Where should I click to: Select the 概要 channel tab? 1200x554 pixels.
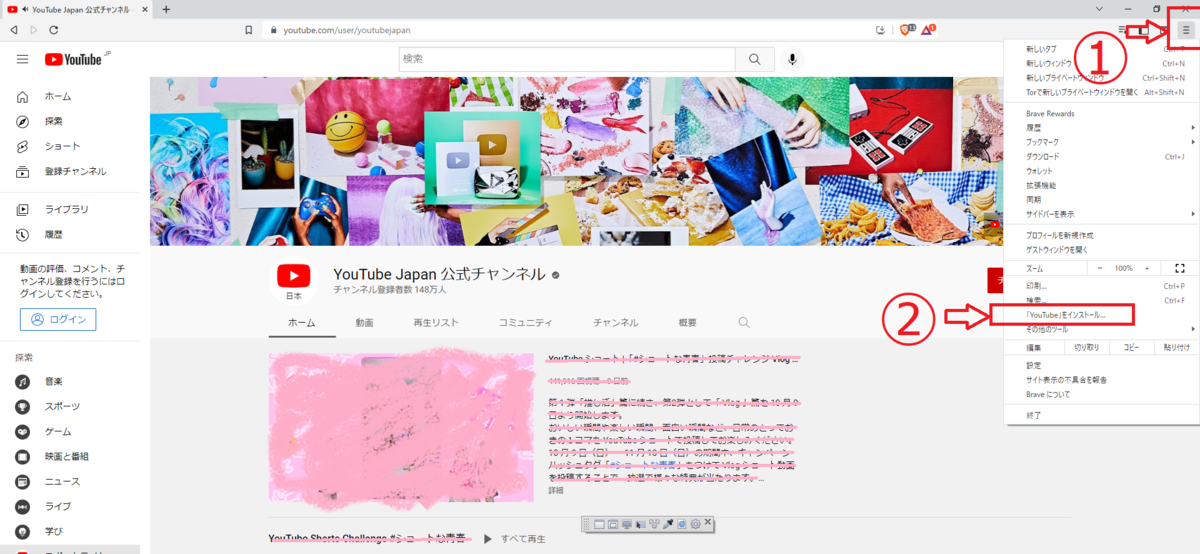pyautogui.click(x=687, y=322)
